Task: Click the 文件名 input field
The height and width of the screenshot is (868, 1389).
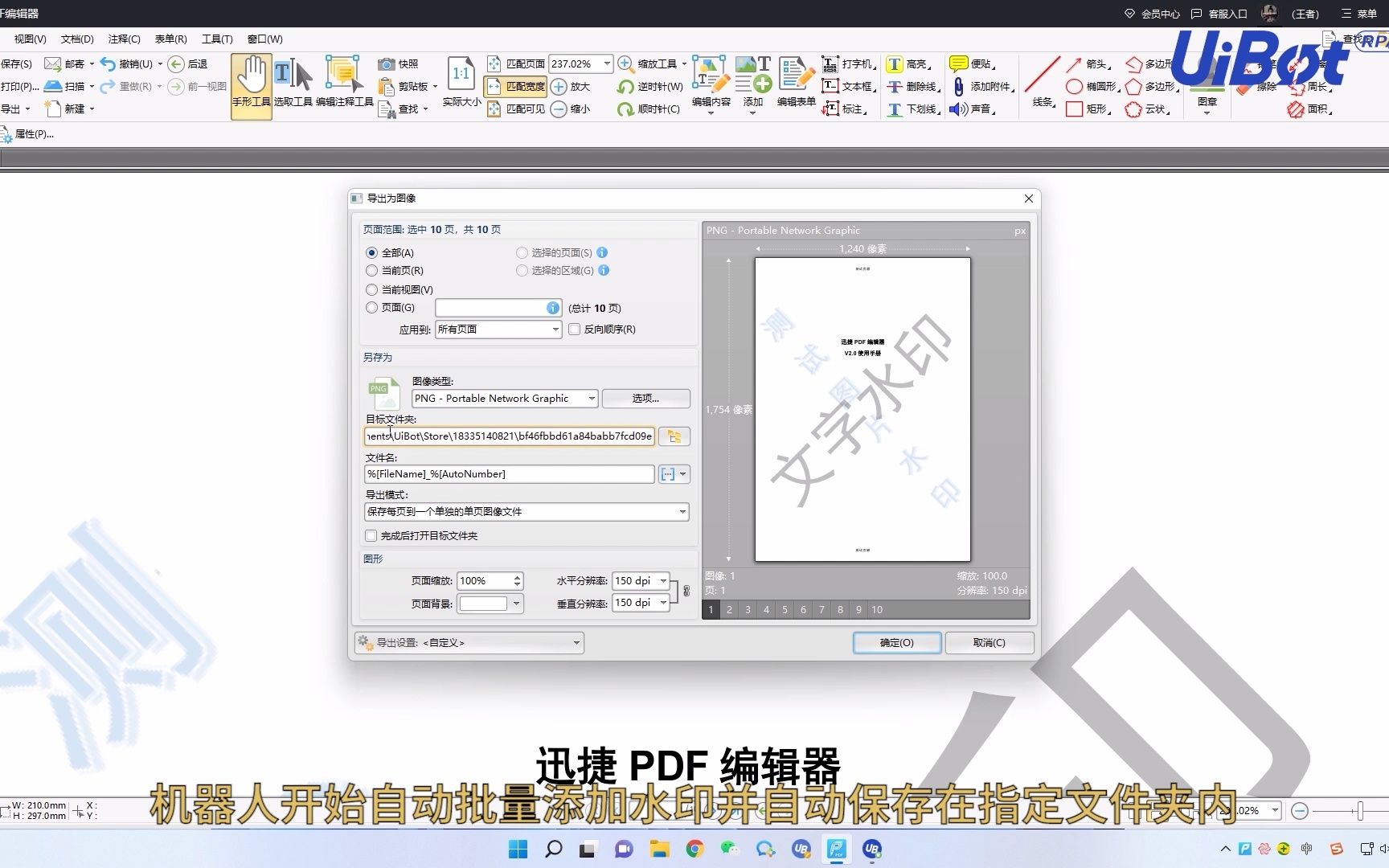Action: 510,474
